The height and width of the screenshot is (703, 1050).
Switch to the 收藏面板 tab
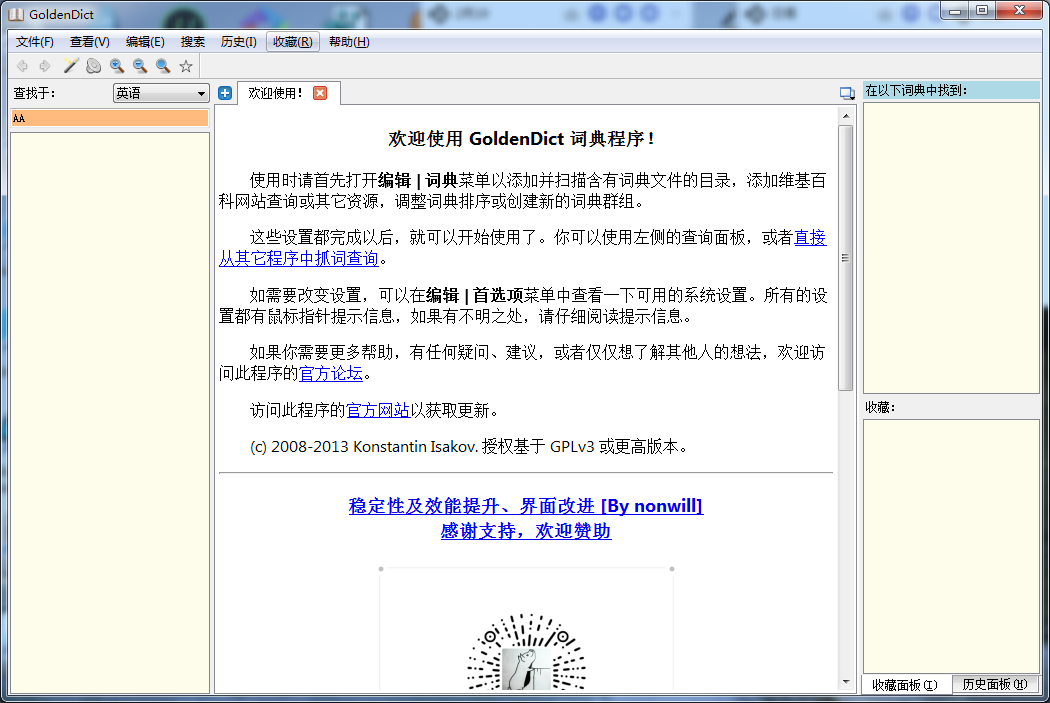click(905, 685)
